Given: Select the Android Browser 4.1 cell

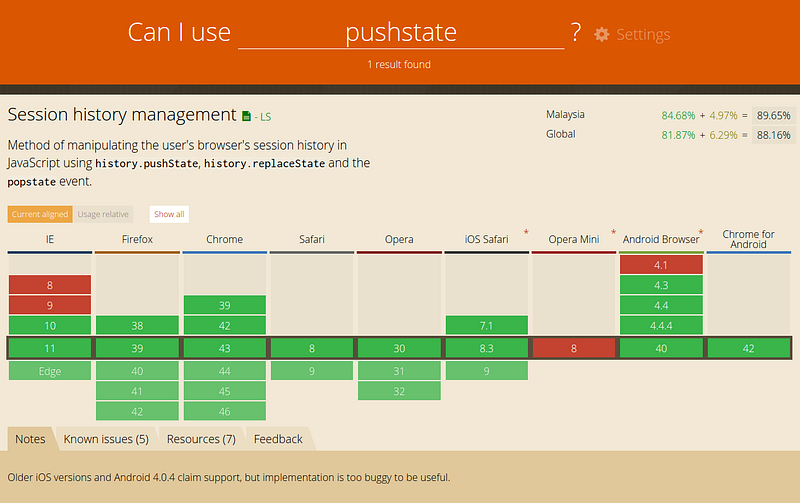Looking at the screenshot, I should click(x=661, y=265).
